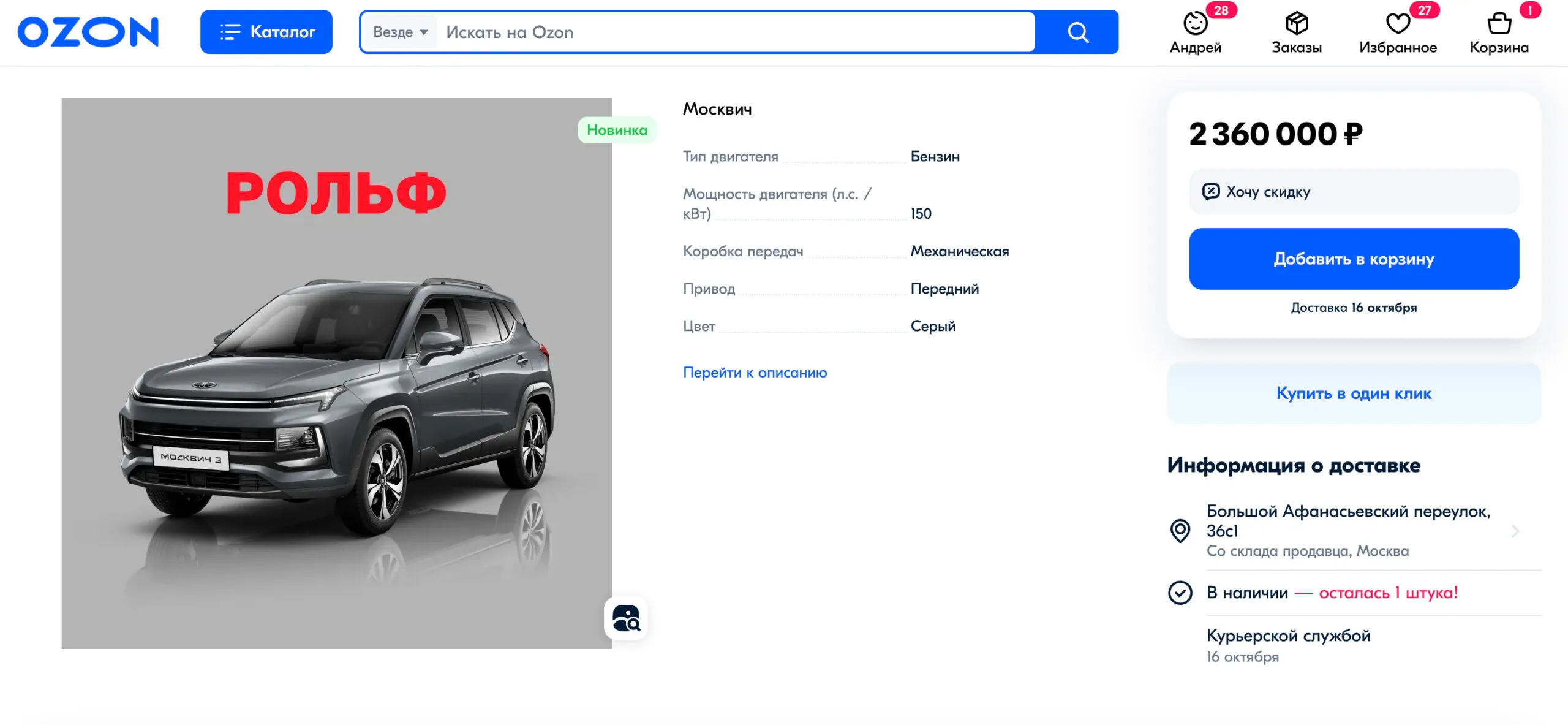Image resolution: width=1568 pixels, height=725 pixels.
Task: Open Избранное heart icon
Action: pos(1398,25)
